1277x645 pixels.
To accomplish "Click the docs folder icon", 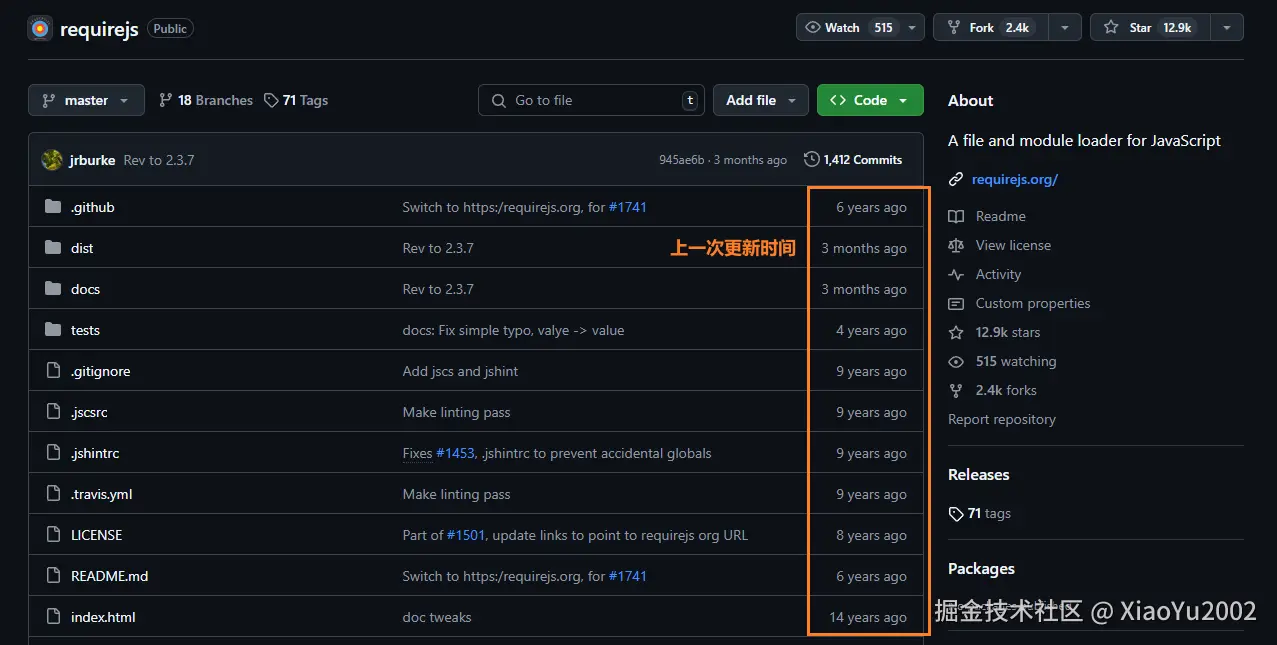I will click(53, 289).
